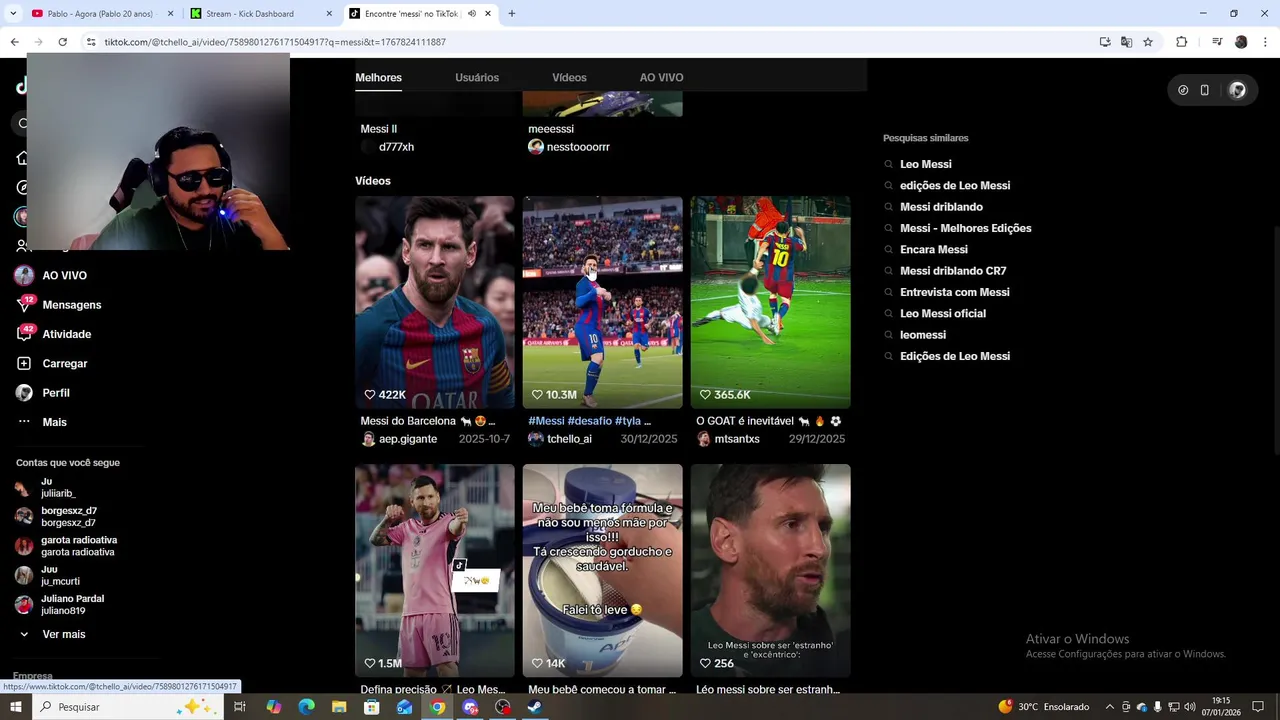Open Atividade in the left sidebar
This screenshot has width=1280, height=720.
click(x=66, y=334)
